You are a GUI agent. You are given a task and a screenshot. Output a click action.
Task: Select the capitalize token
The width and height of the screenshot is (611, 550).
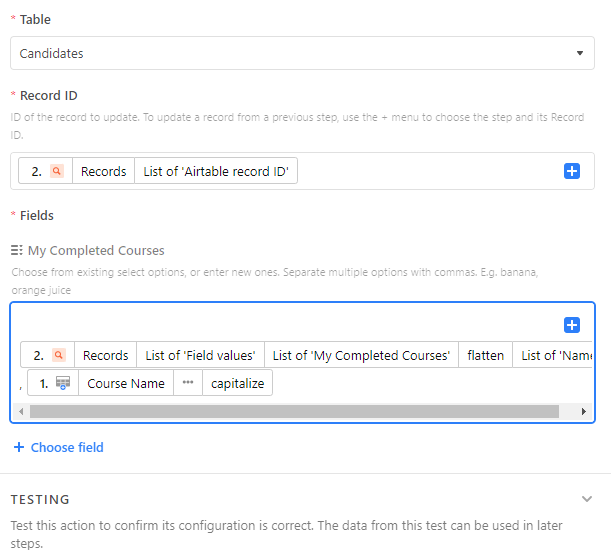(x=237, y=383)
